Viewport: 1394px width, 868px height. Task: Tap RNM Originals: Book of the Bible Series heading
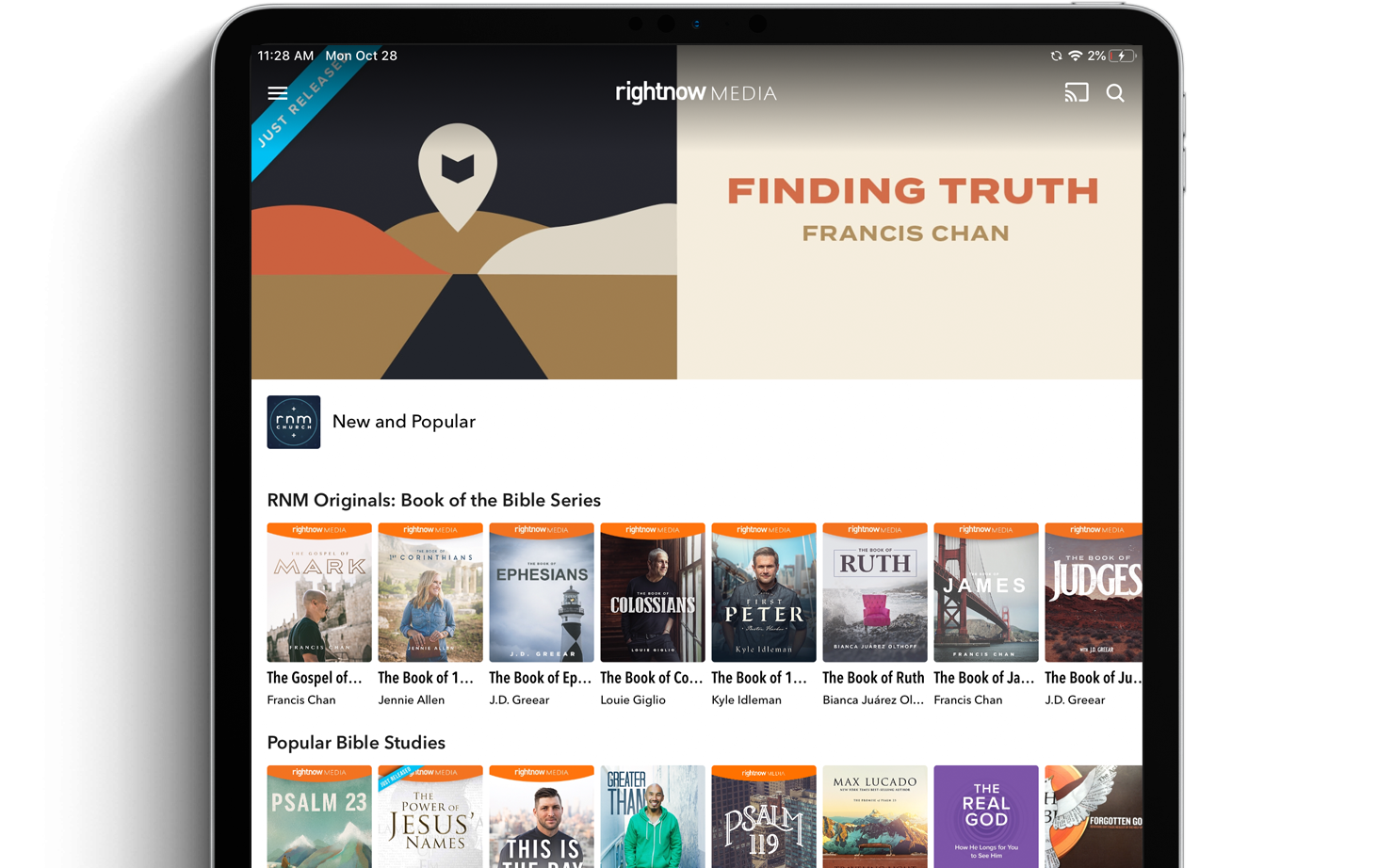point(434,500)
